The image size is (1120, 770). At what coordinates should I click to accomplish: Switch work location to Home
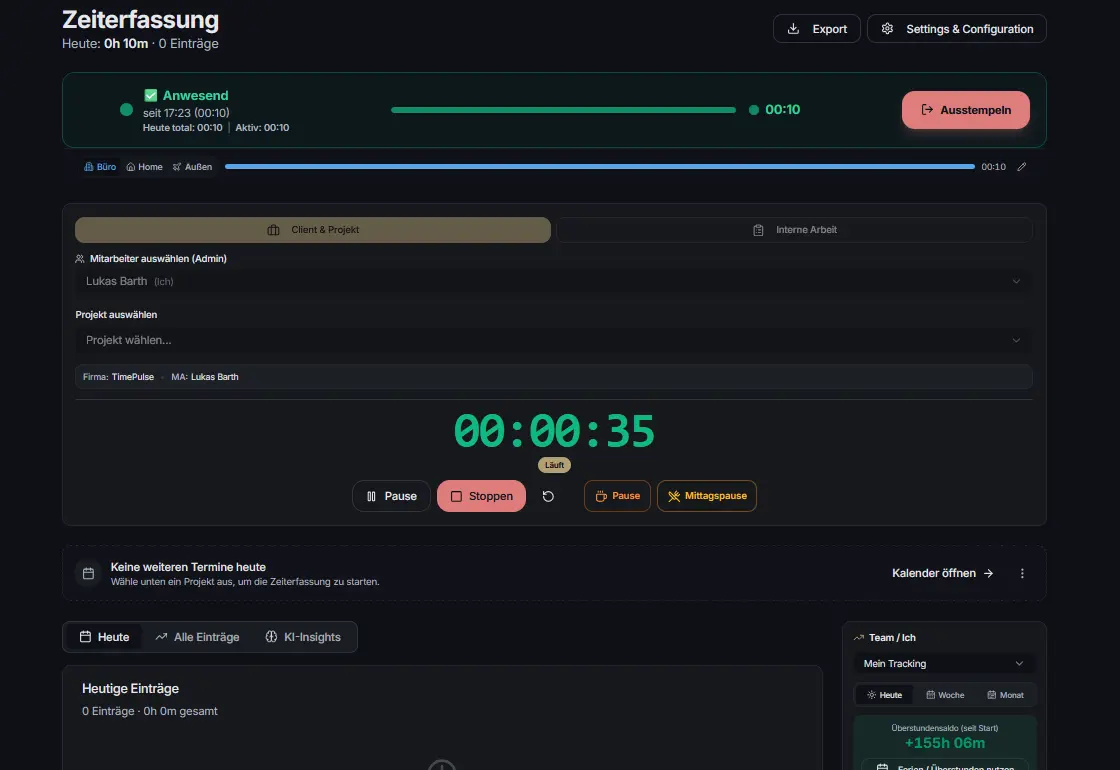pyautogui.click(x=144, y=166)
